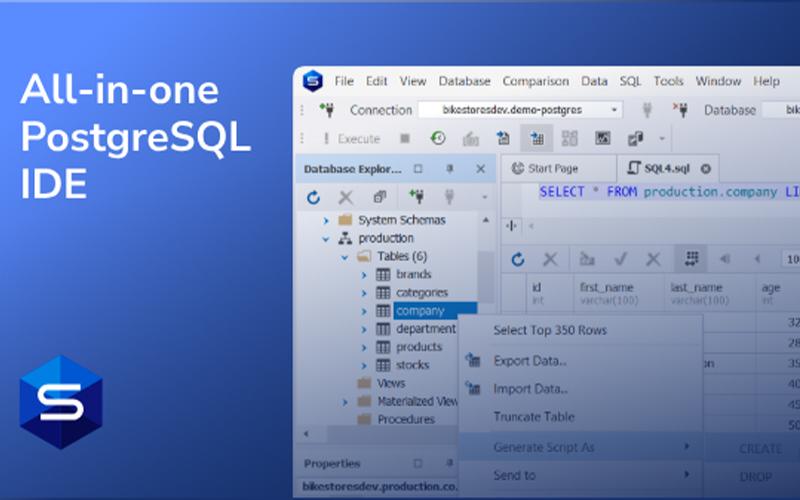Screen dimensions: 800x500
Task: Toggle the highlighted grid view mode icon
Action: (691, 259)
